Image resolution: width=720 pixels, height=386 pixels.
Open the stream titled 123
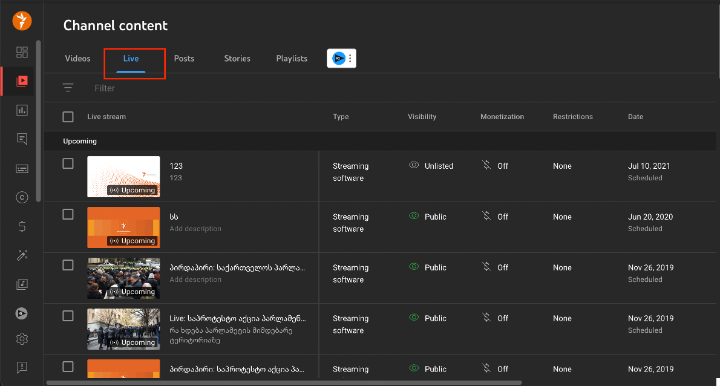pyautogui.click(x=176, y=166)
